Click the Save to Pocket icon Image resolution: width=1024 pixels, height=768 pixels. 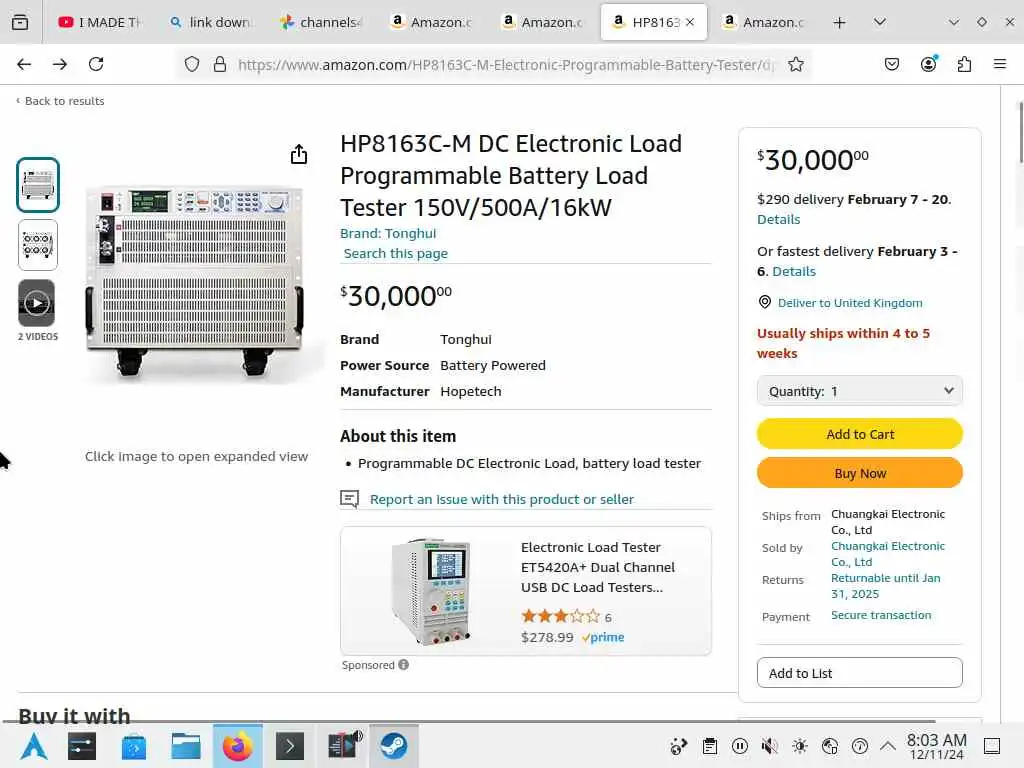coord(892,64)
